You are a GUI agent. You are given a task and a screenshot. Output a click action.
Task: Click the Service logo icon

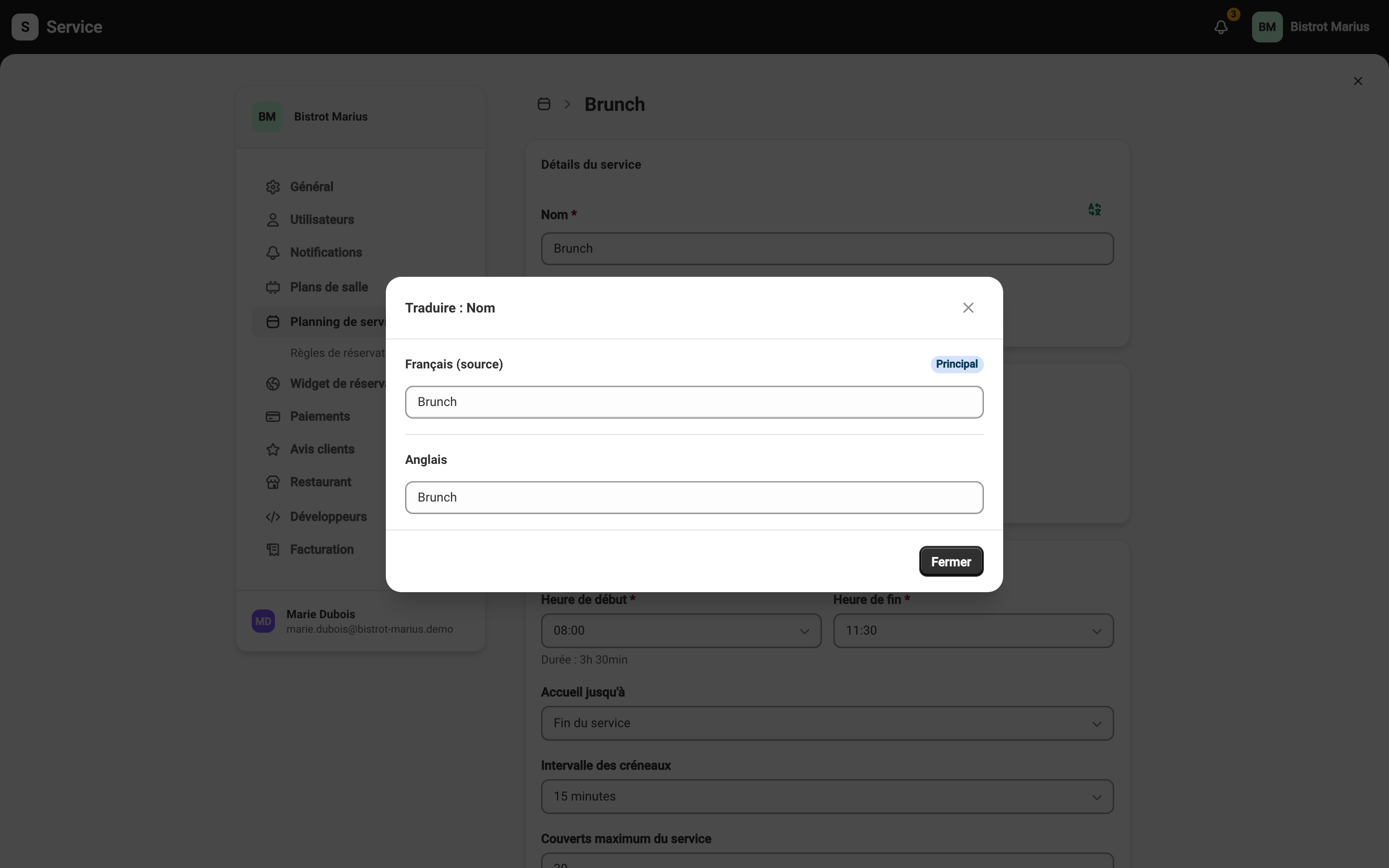[x=25, y=27]
